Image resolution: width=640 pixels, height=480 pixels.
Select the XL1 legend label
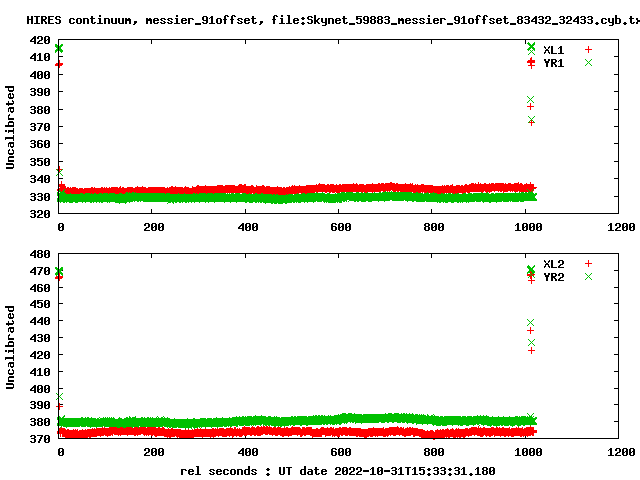(553, 50)
